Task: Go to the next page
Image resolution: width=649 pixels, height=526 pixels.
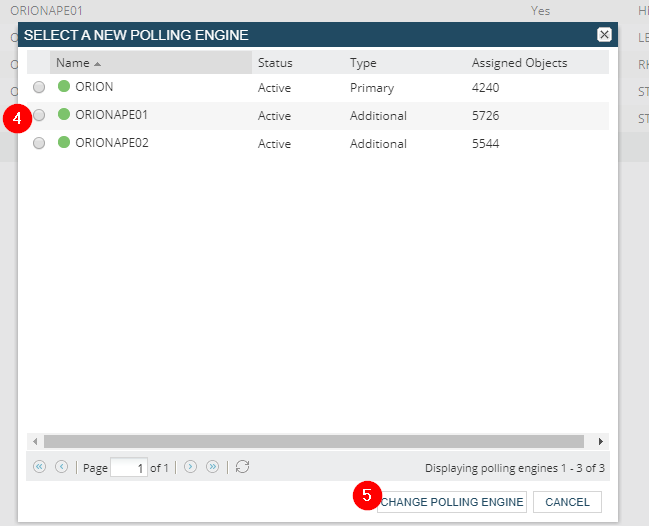Action: pyautogui.click(x=190, y=467)
